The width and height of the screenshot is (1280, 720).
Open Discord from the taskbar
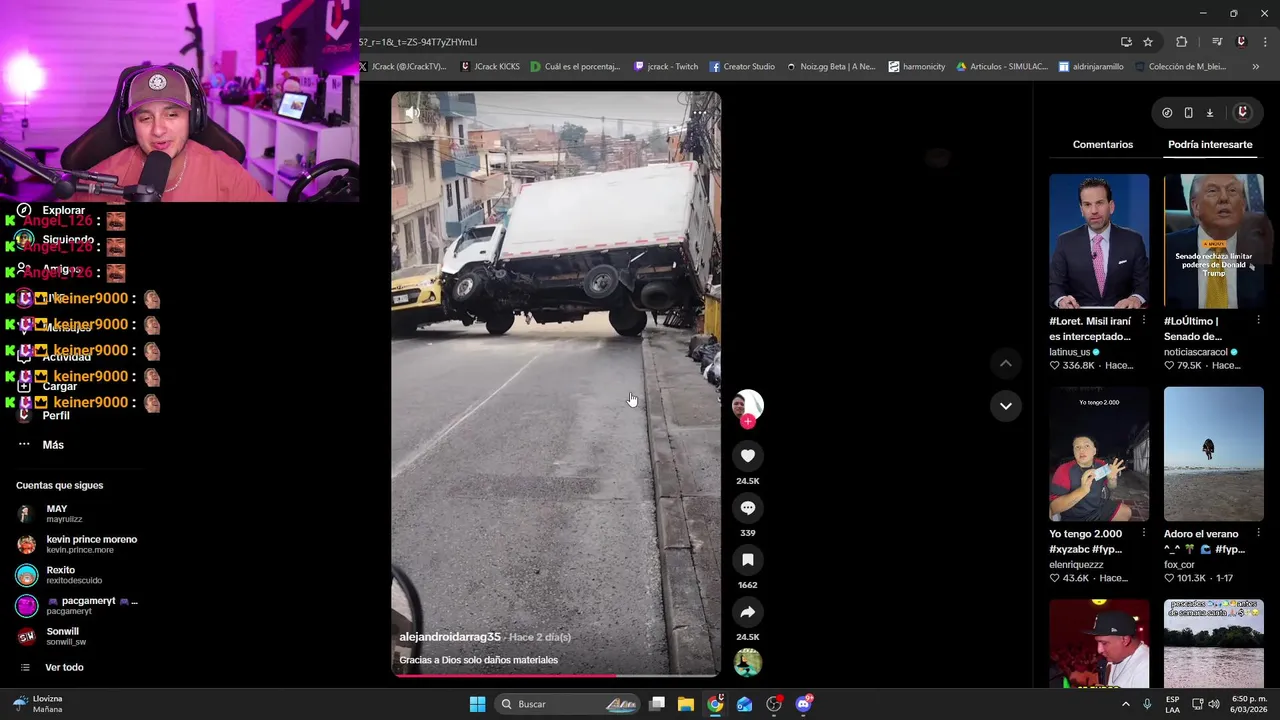pyautogui.click(x=803, y=704)
